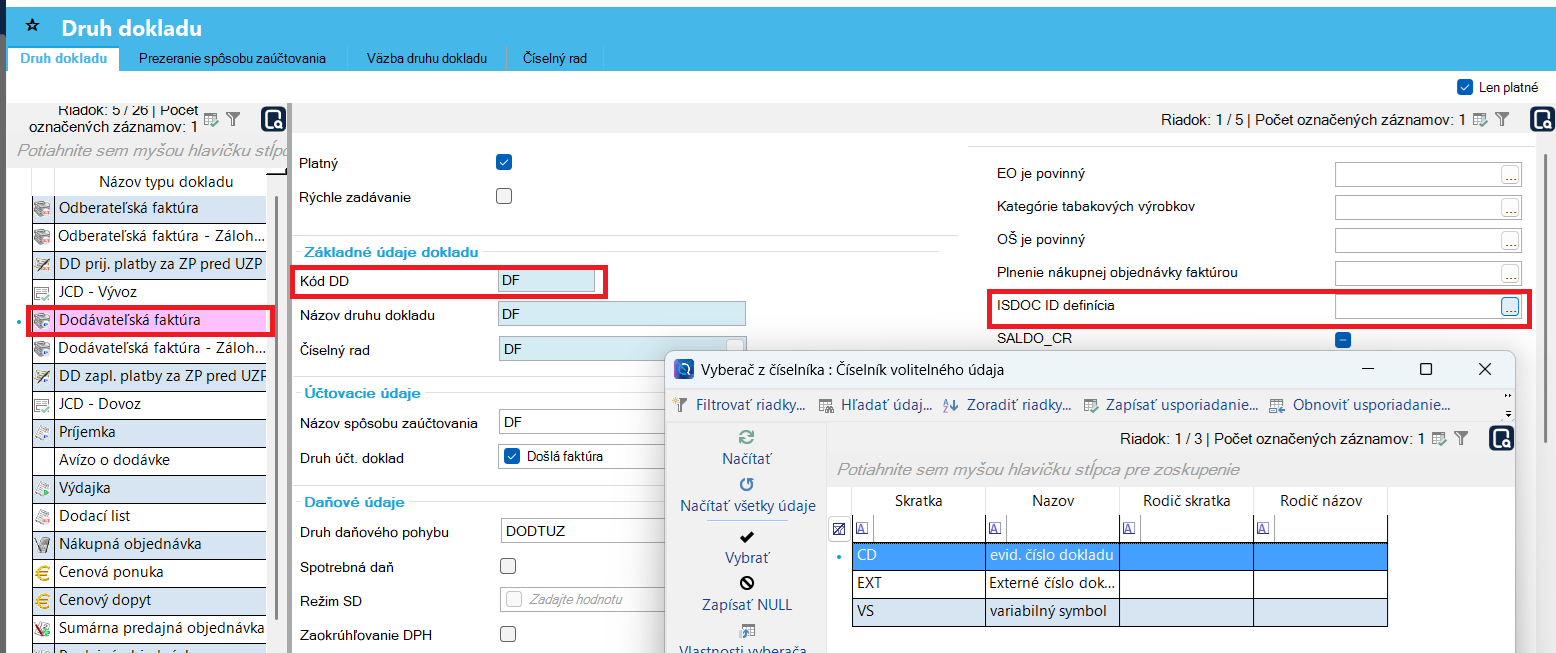This screenshot has width=1556, height=653.
Task: Click the Vybrať checkmark icon
Action: tap(746, 537)
